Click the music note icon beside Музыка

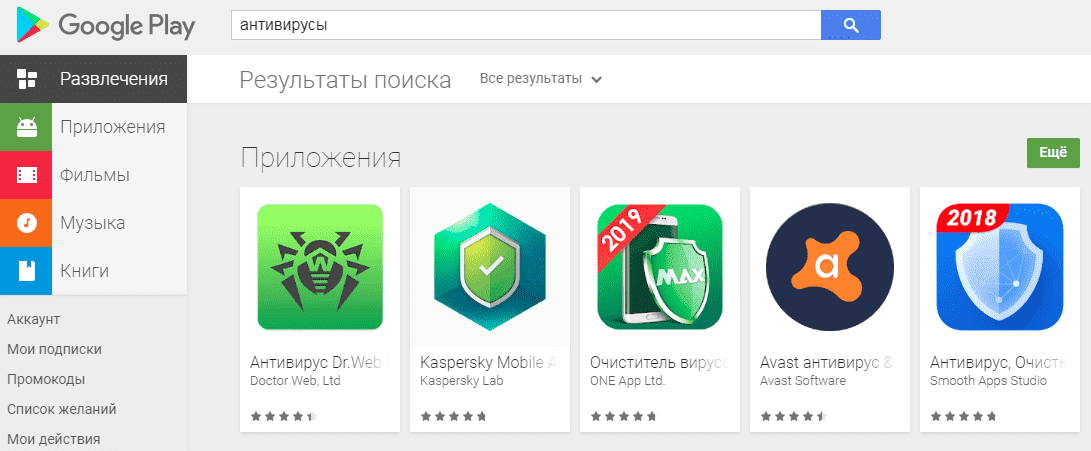tap(26, 223)
